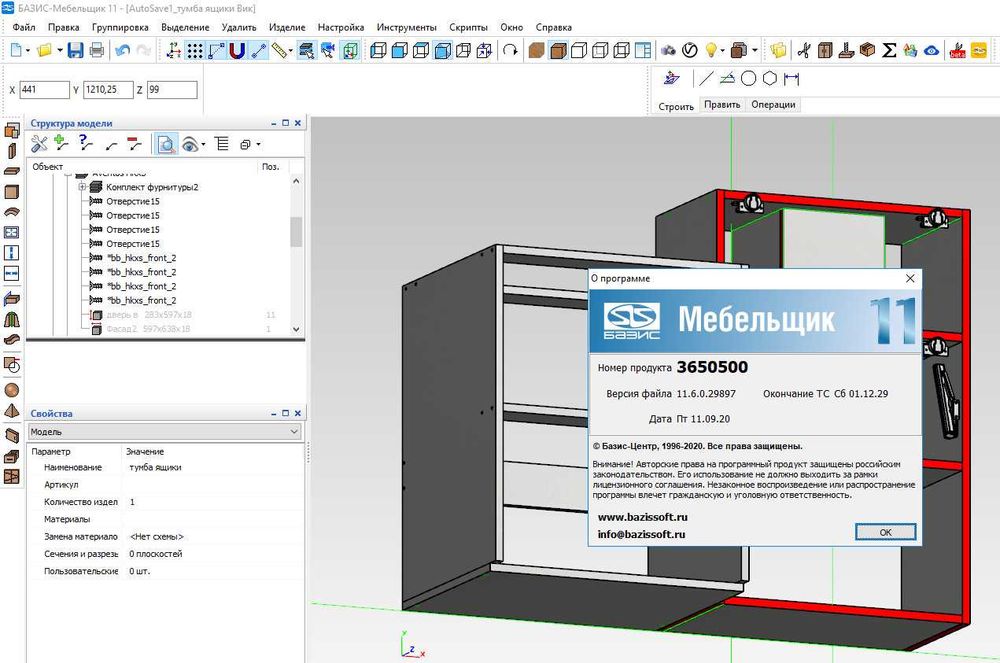Click the coordinate axes icon in toolbar
The image size is (1000, 663).
point(173,50)
